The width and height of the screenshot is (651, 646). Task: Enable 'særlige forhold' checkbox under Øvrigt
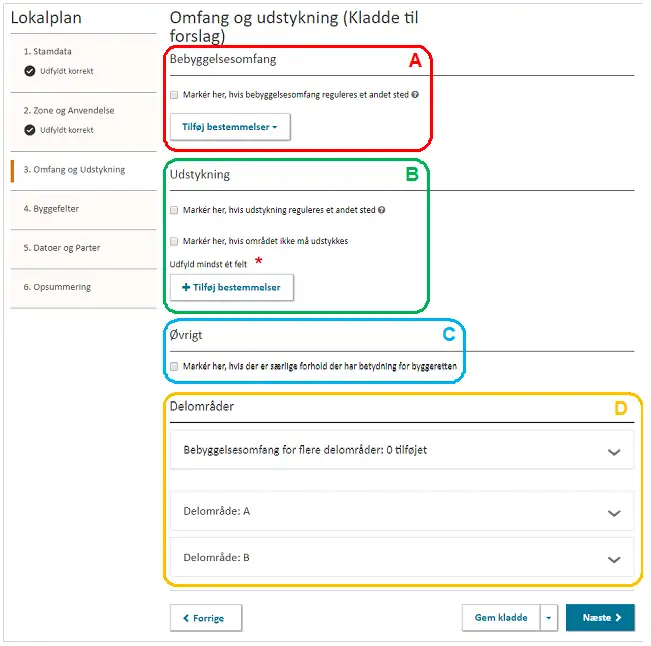pyautogui.click(x=175, y=367)
